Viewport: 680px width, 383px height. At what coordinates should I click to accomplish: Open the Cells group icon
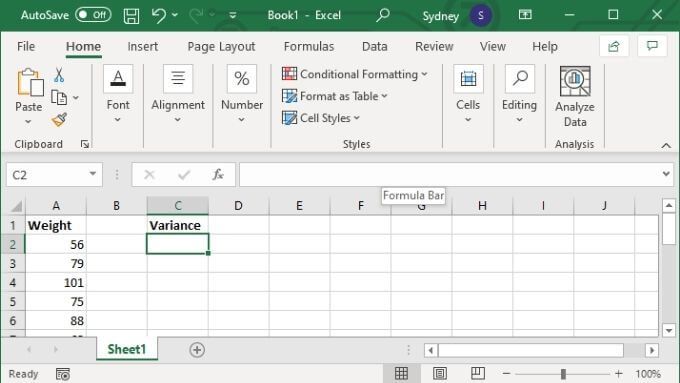pos(468,79)
